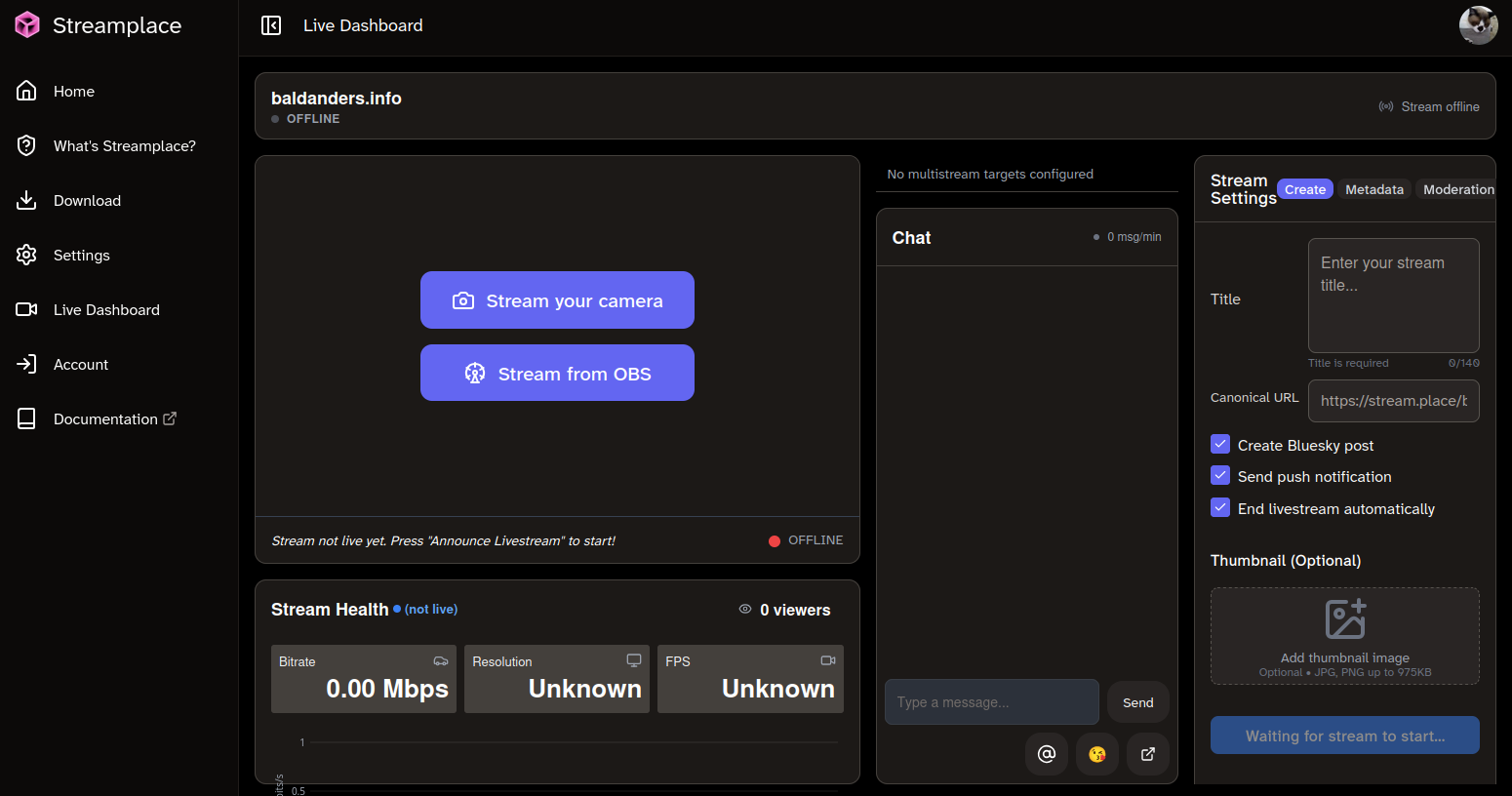Open the Download section via its icon

pyautogui.click(x=26, y=200)
